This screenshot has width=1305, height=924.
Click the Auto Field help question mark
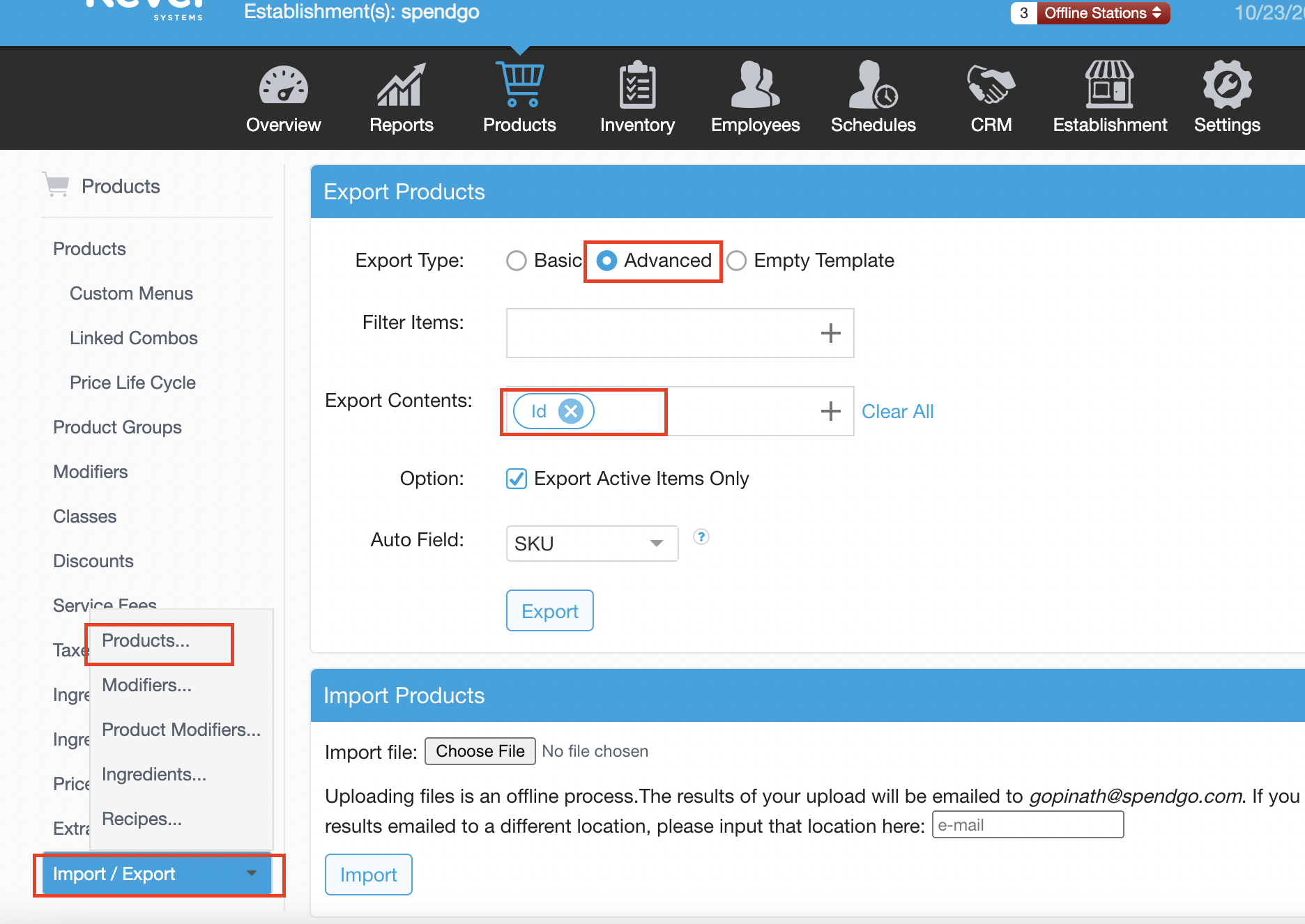click(701, 537)
